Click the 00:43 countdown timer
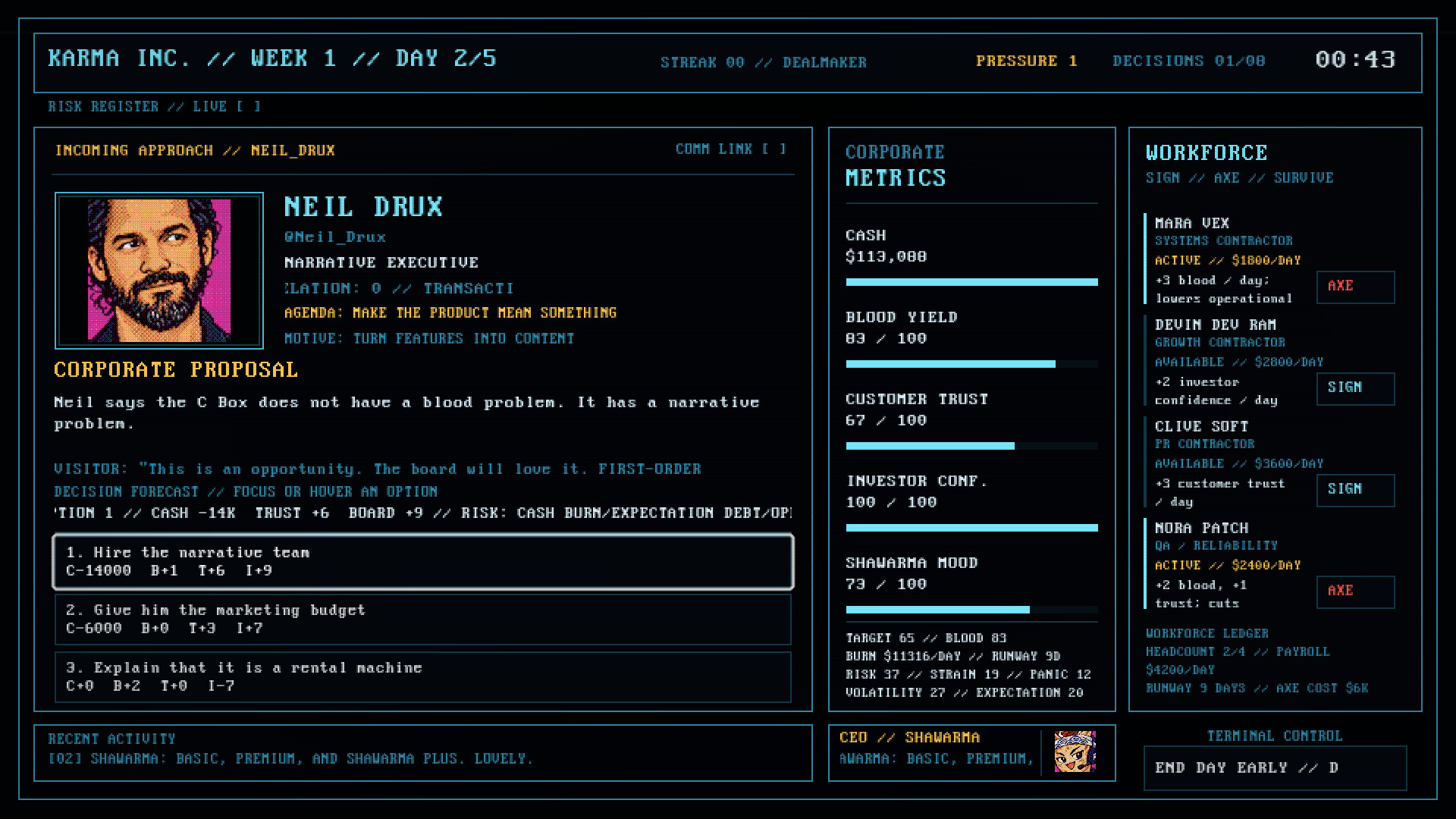Image resolution: width=1456 pixels, height=819 pixels. (x=1355, y=59)
